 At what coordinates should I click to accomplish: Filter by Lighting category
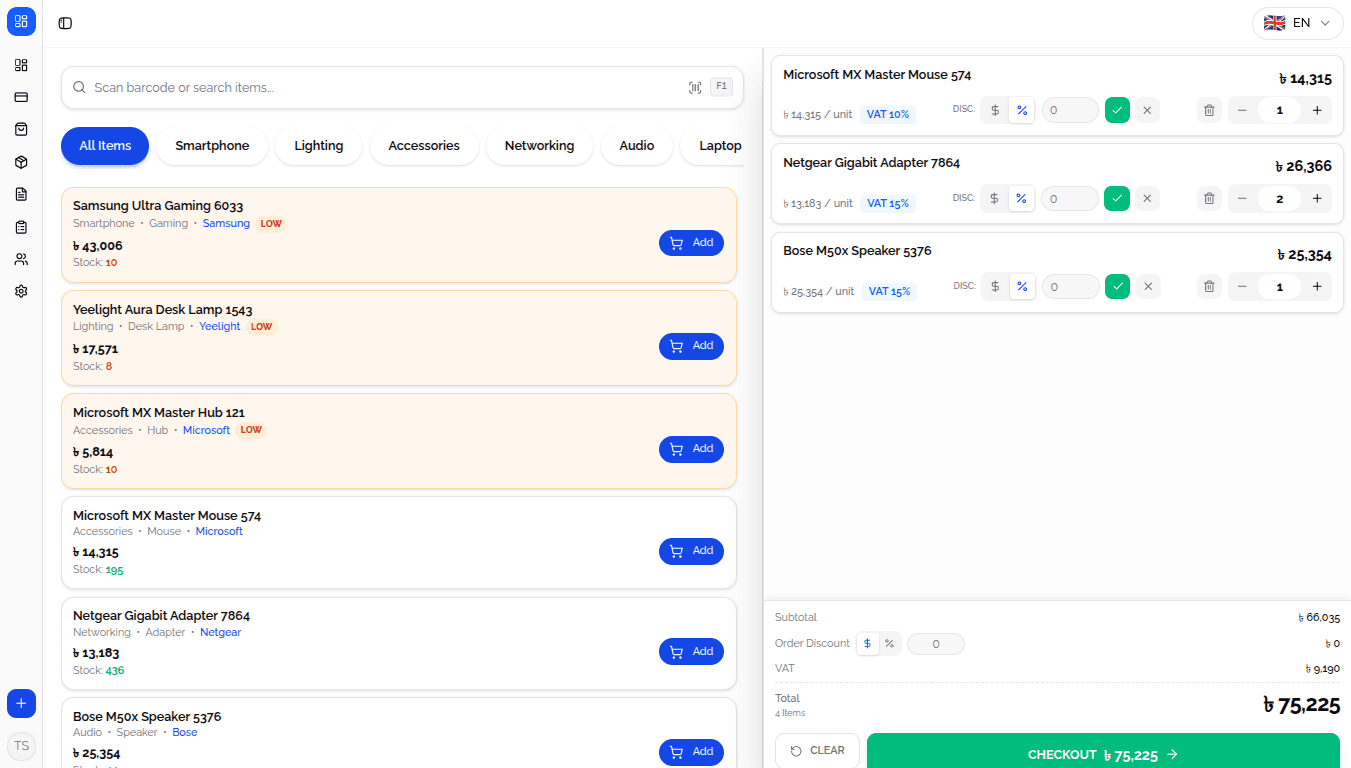click(x=319, y=146)
